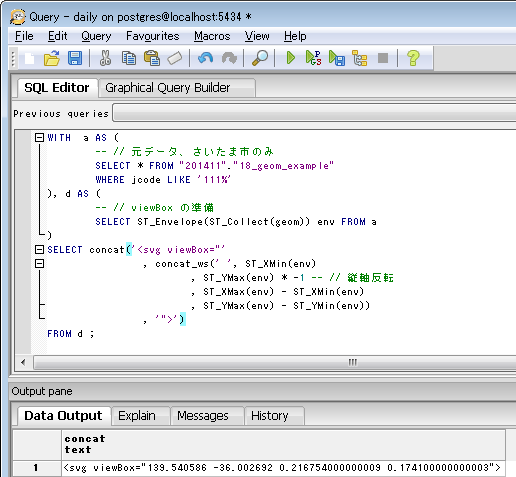
Task: Open a file with the folder icon
Action: coord(52,58)
